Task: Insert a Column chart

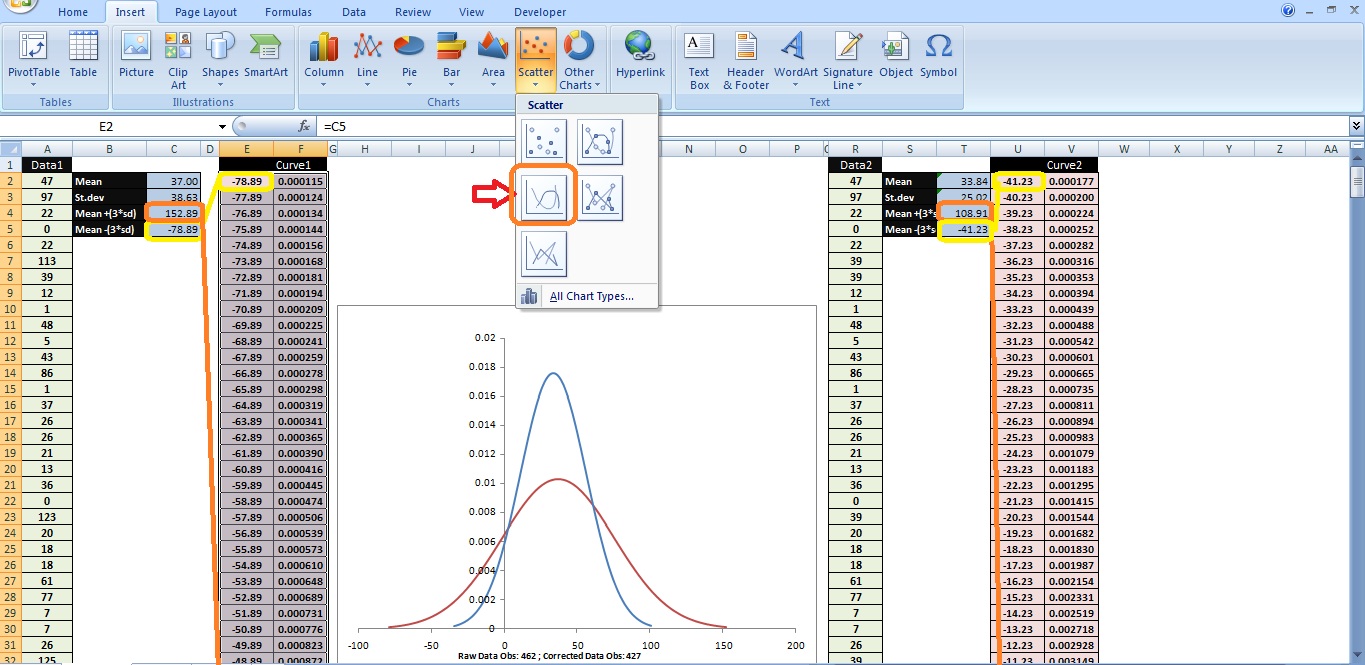Action: point(323,58)
